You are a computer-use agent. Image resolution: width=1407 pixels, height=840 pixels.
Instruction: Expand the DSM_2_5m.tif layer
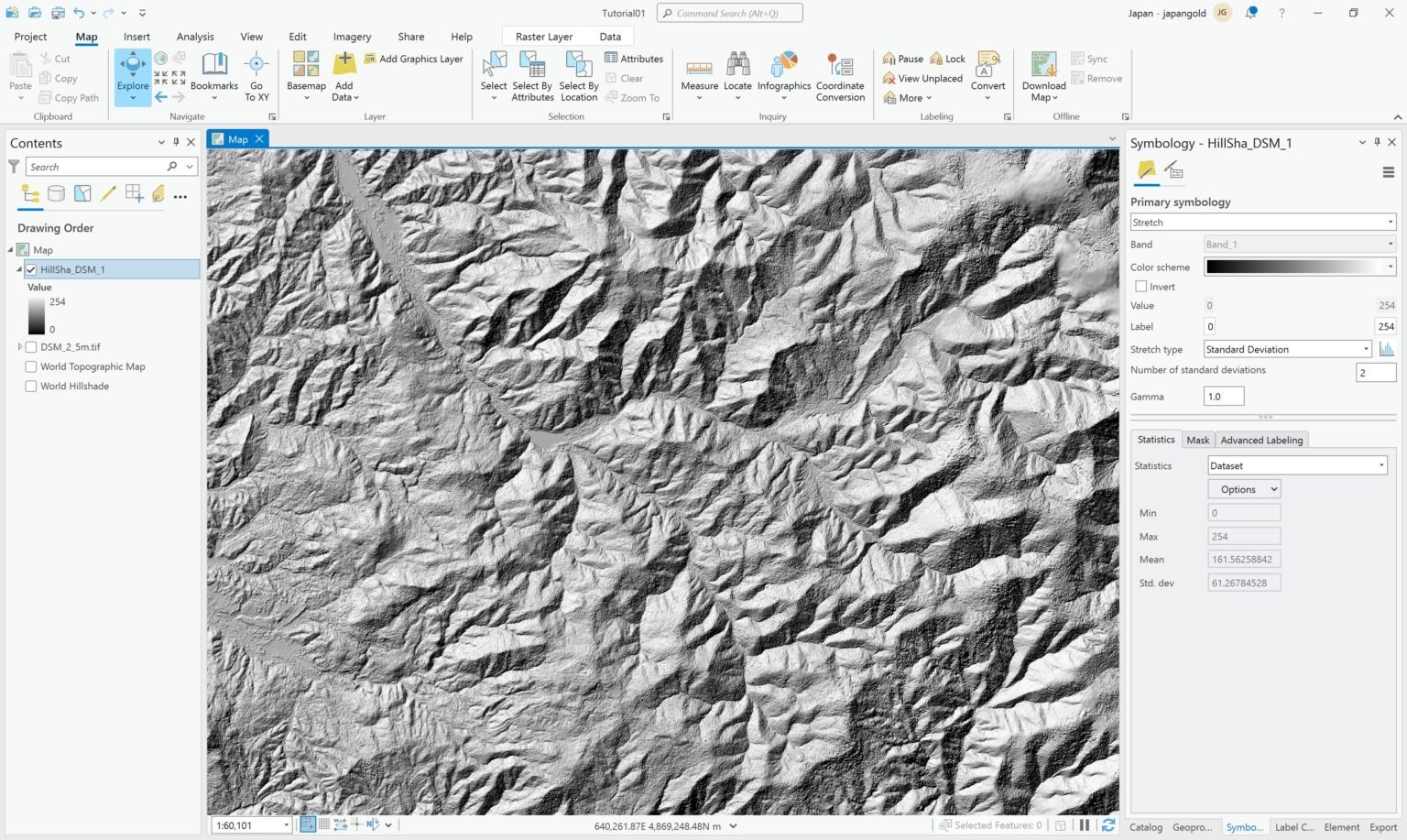pos(19,346)
